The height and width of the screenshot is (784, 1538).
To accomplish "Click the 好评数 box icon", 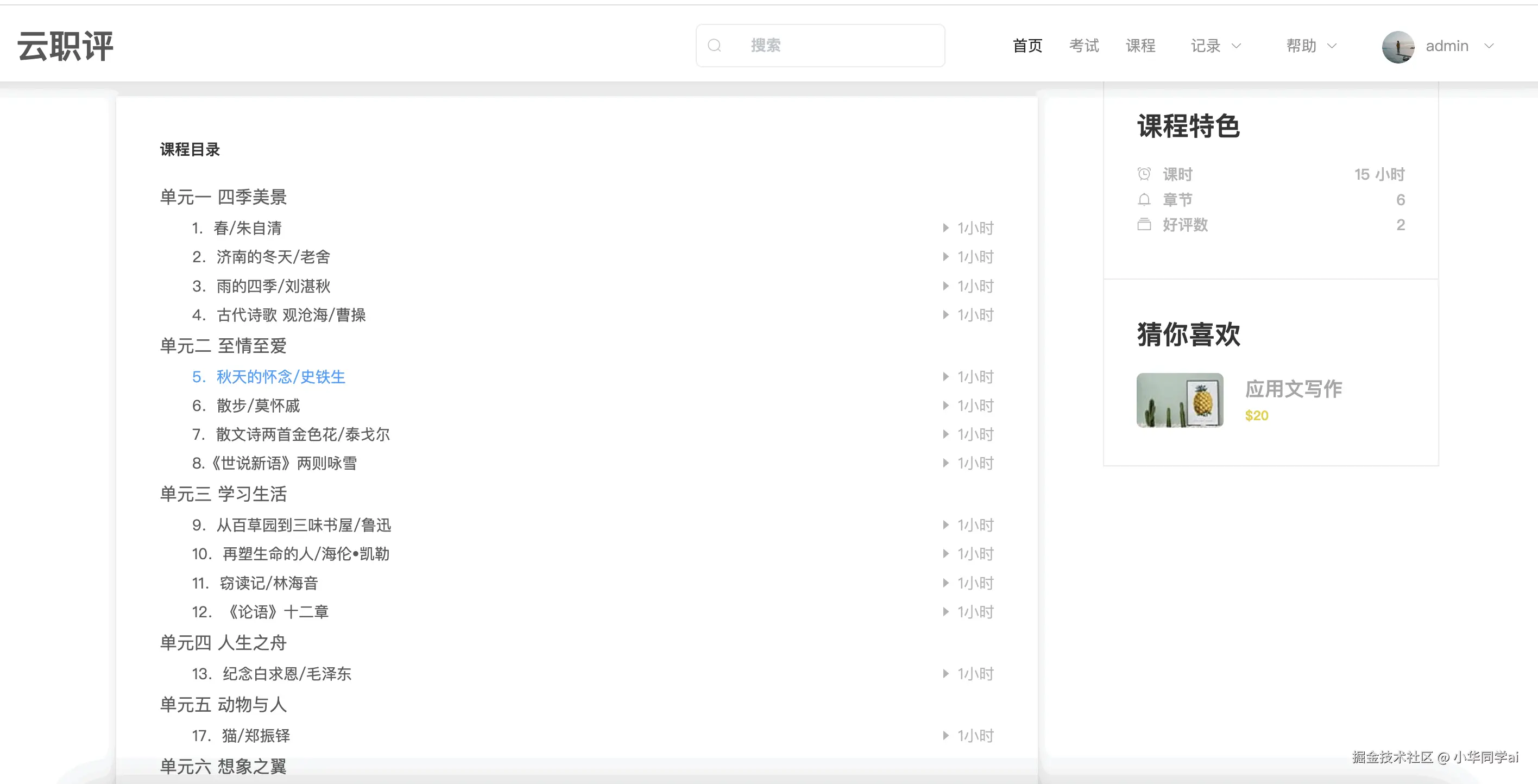I will coord(1144,225).
